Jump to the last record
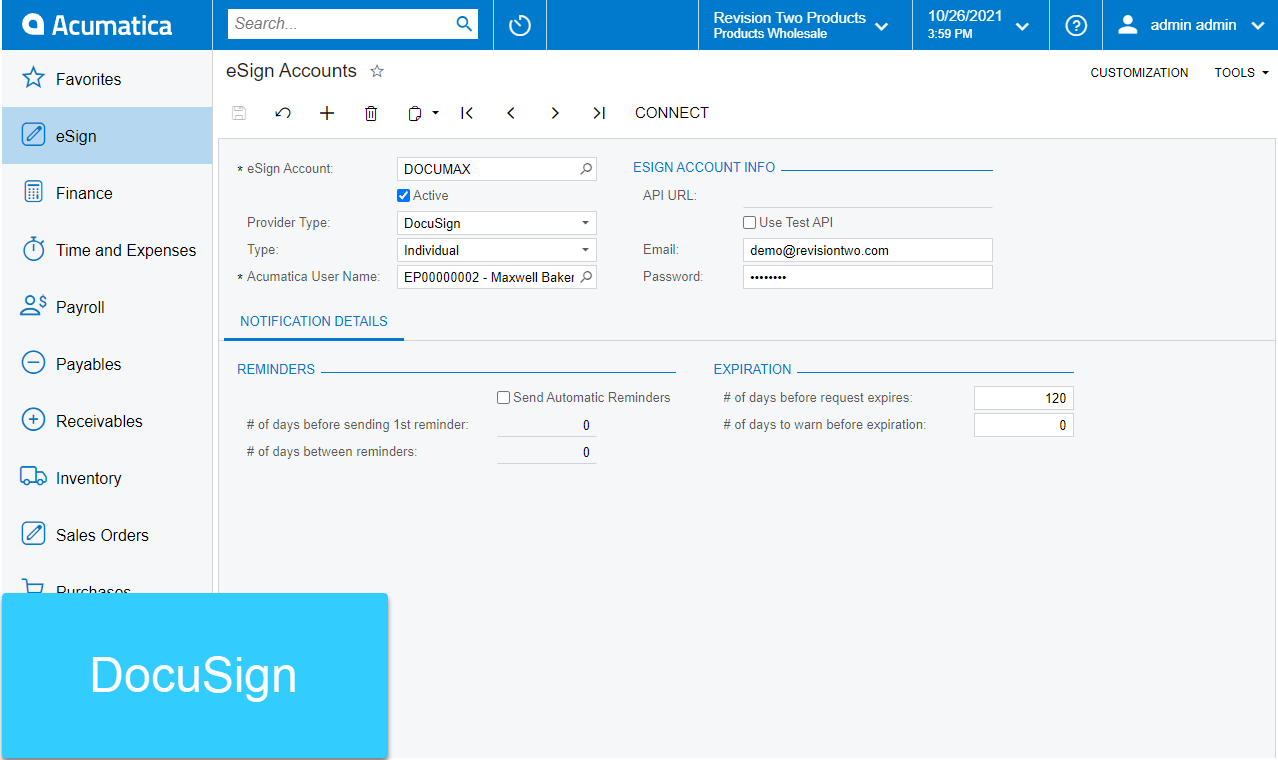The width and height of the screenshot is (1278, 760). pos(599,113)
